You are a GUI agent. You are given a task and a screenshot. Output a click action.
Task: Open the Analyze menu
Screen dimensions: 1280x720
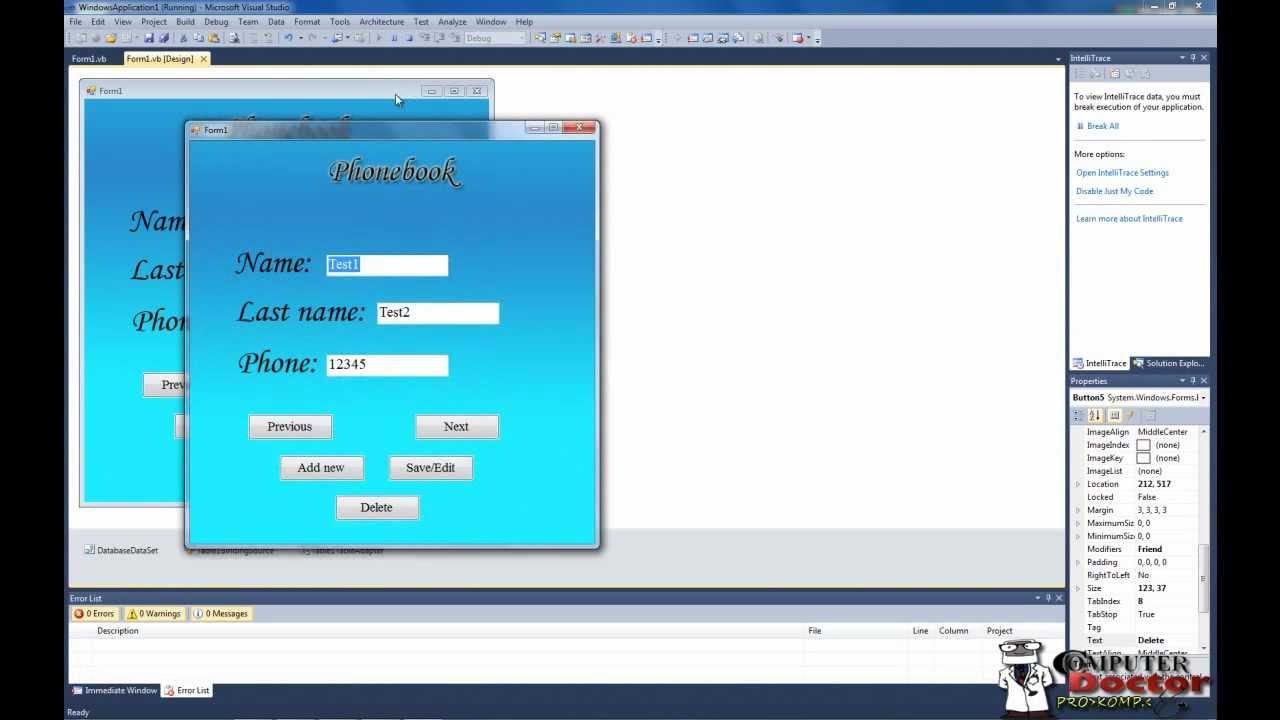tap(452, 21)
